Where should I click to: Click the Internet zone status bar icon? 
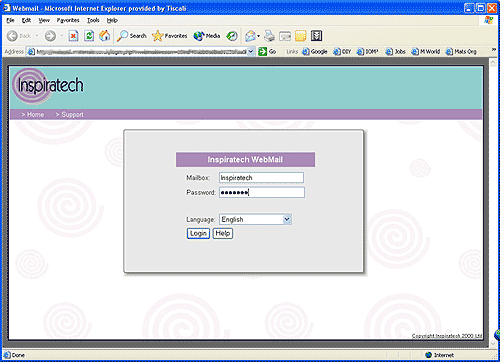(x=428, y=355)
